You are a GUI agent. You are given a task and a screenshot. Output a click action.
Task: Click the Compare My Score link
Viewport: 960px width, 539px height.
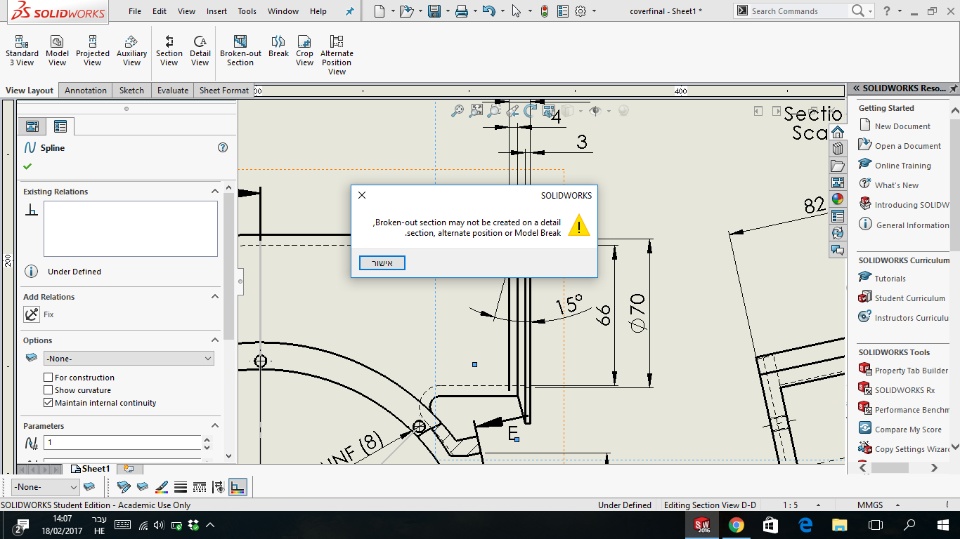(x=908, y=429)
